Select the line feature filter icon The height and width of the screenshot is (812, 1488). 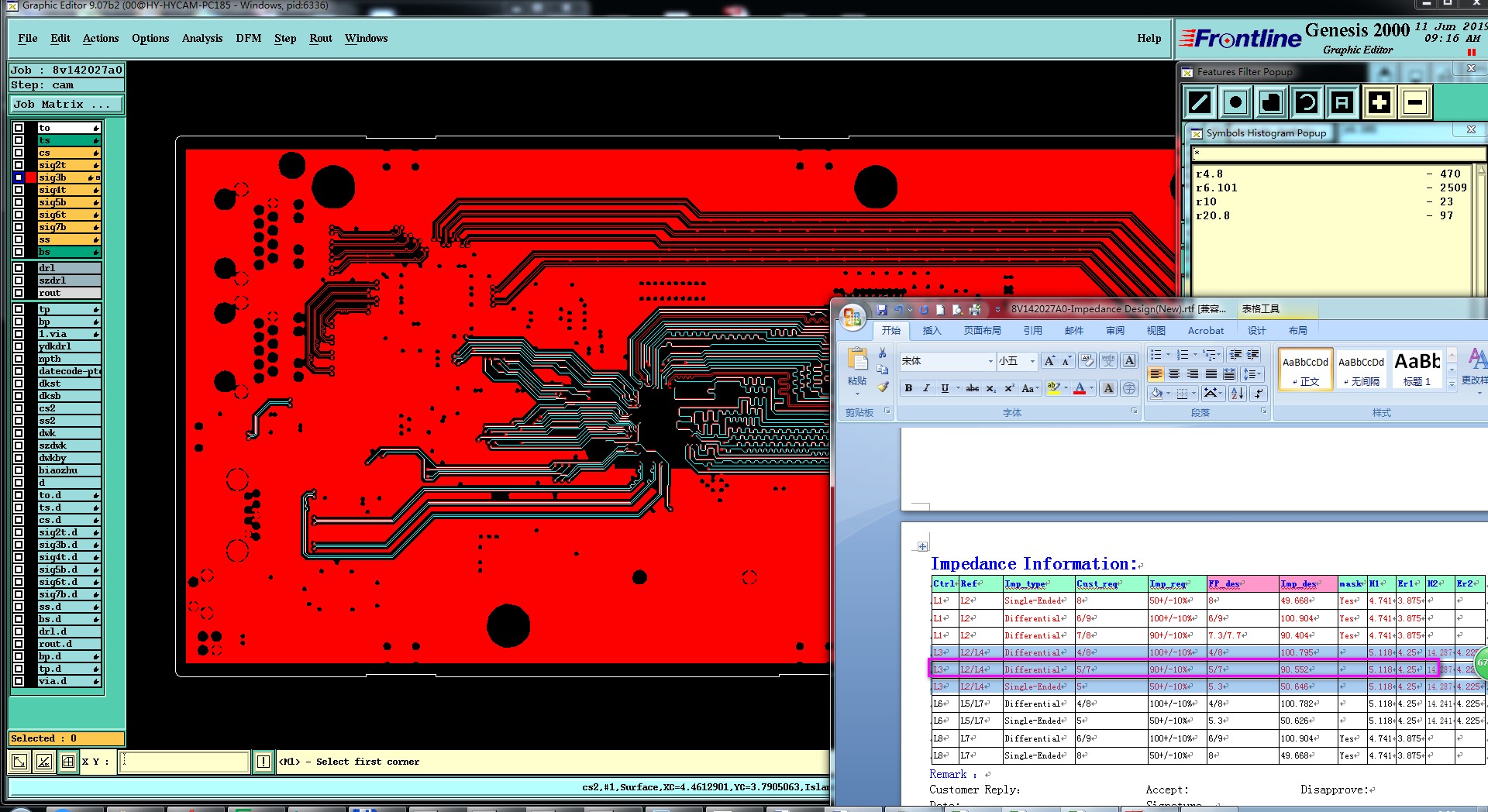[x=1200, y=102]
